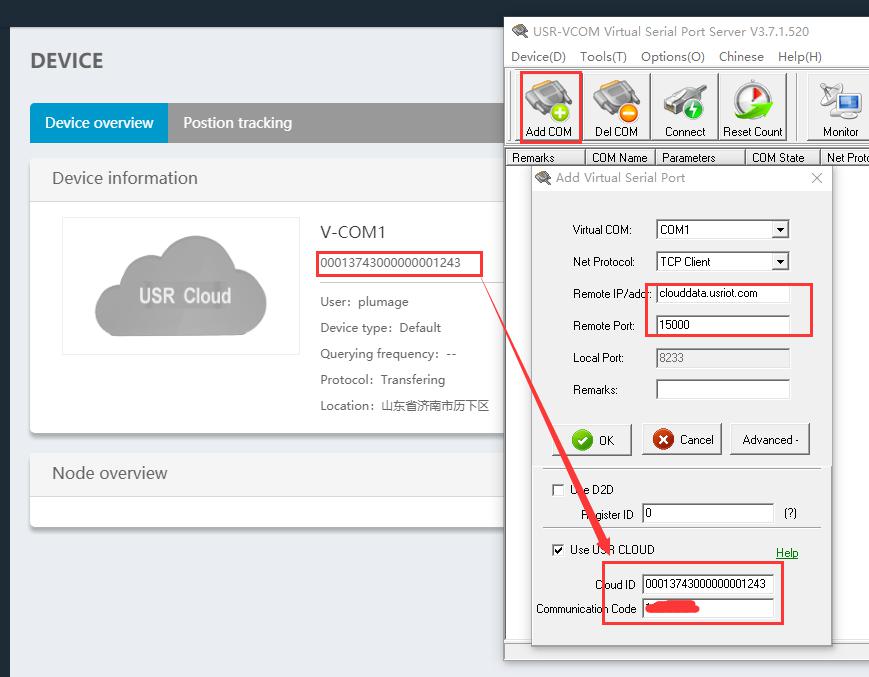Image resolution: width=869 pixels, height=677 pixels.
Task: Switch to the Postion tracking tab
Action: click(238, 123)
